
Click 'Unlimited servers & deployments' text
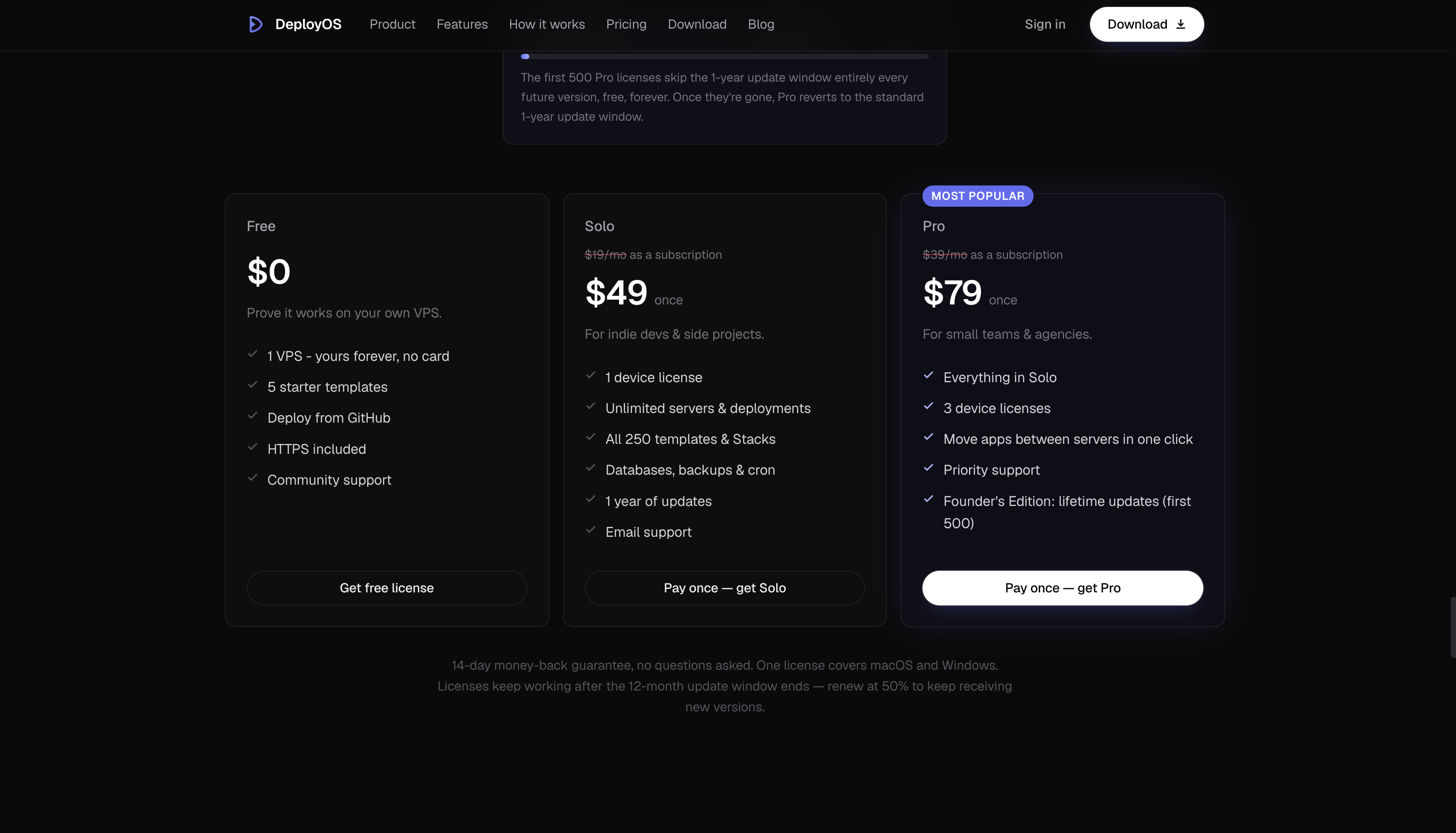click(708, 408)
